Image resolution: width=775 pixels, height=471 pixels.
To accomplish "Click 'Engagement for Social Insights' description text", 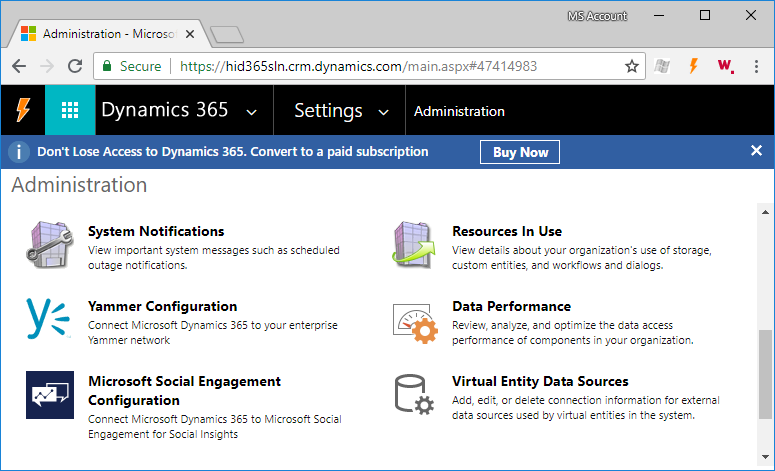I will 163,434.
